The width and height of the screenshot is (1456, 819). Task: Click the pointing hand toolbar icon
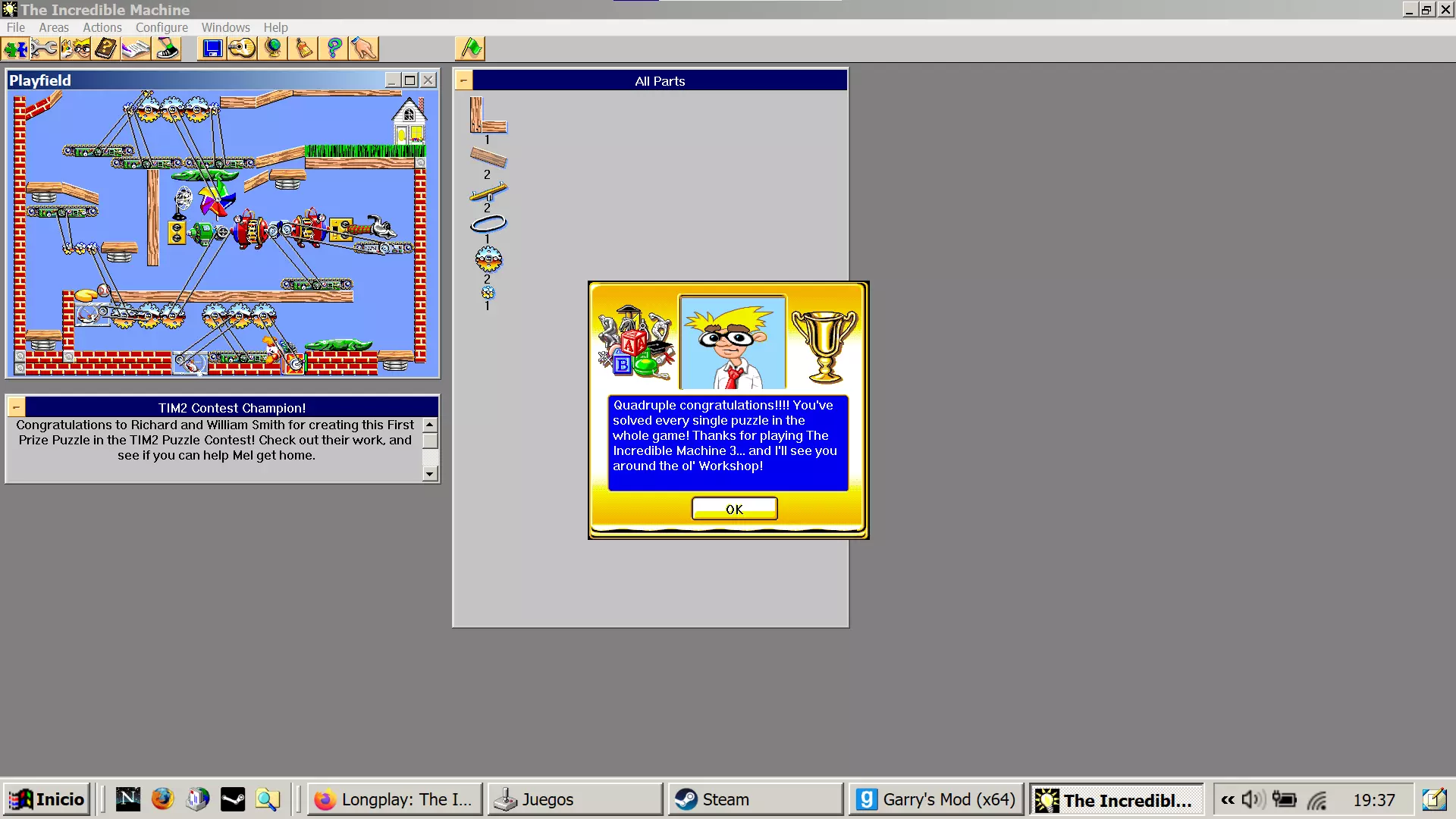tap(364, 49)
